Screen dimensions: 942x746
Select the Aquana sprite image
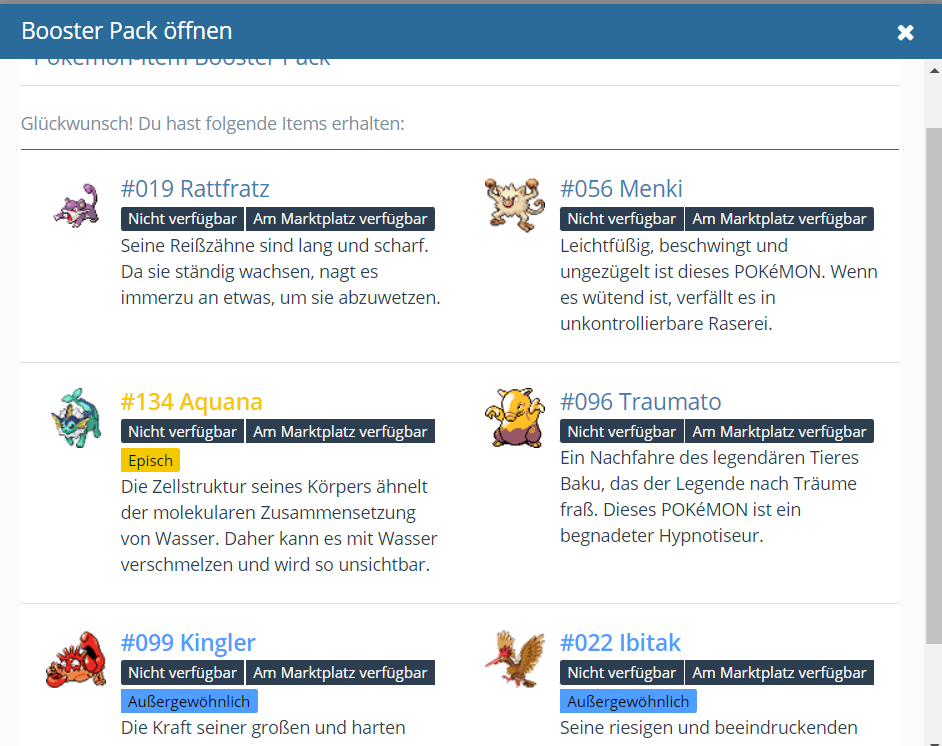click(76, 417)
